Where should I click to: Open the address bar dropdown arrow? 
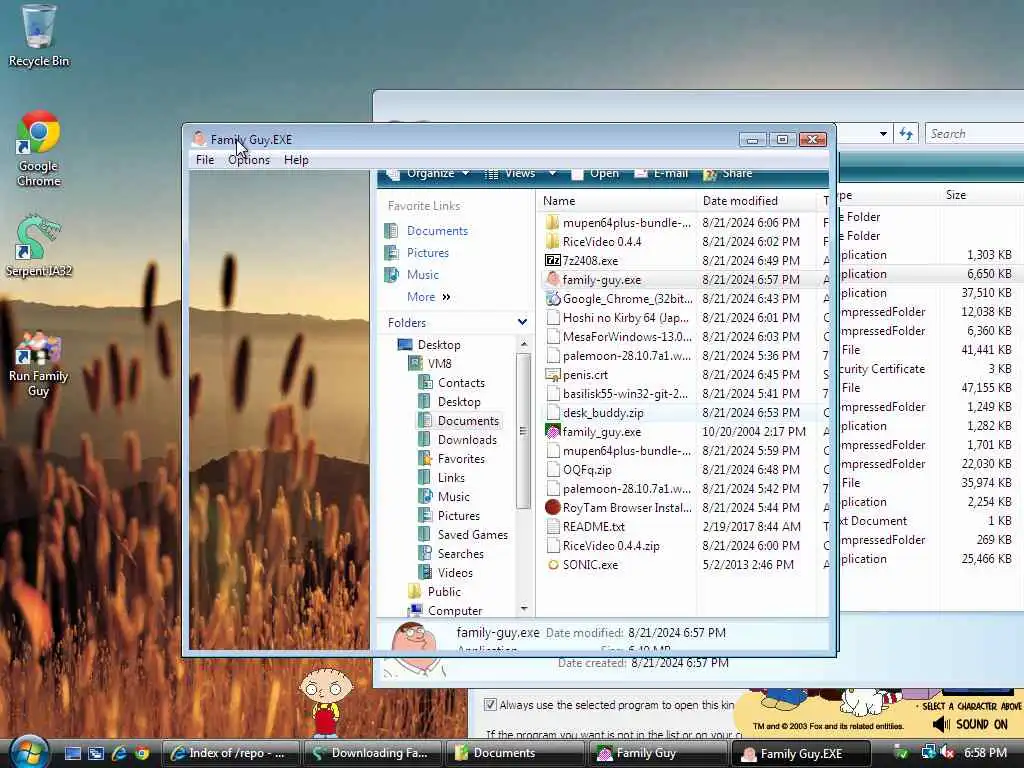coord(883,134)
